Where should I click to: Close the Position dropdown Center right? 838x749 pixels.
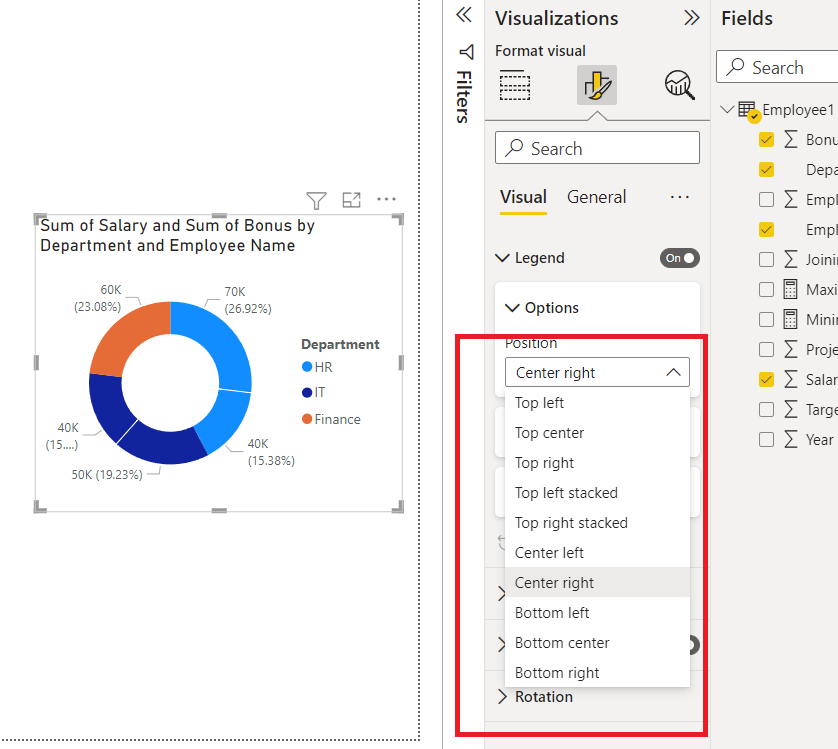point(597,372)
